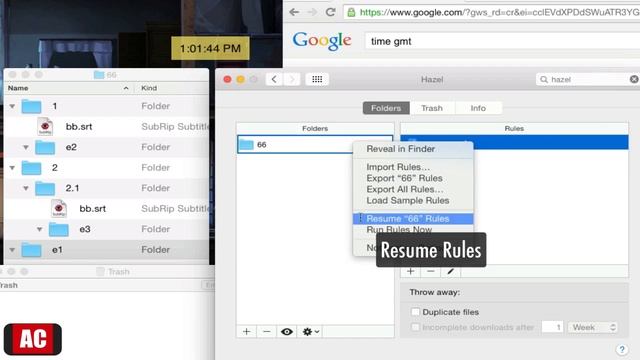Click the 66 folder title icon in Finder
Image resolution: width=640 pixels, height=360 pixels.
(99, 75)
